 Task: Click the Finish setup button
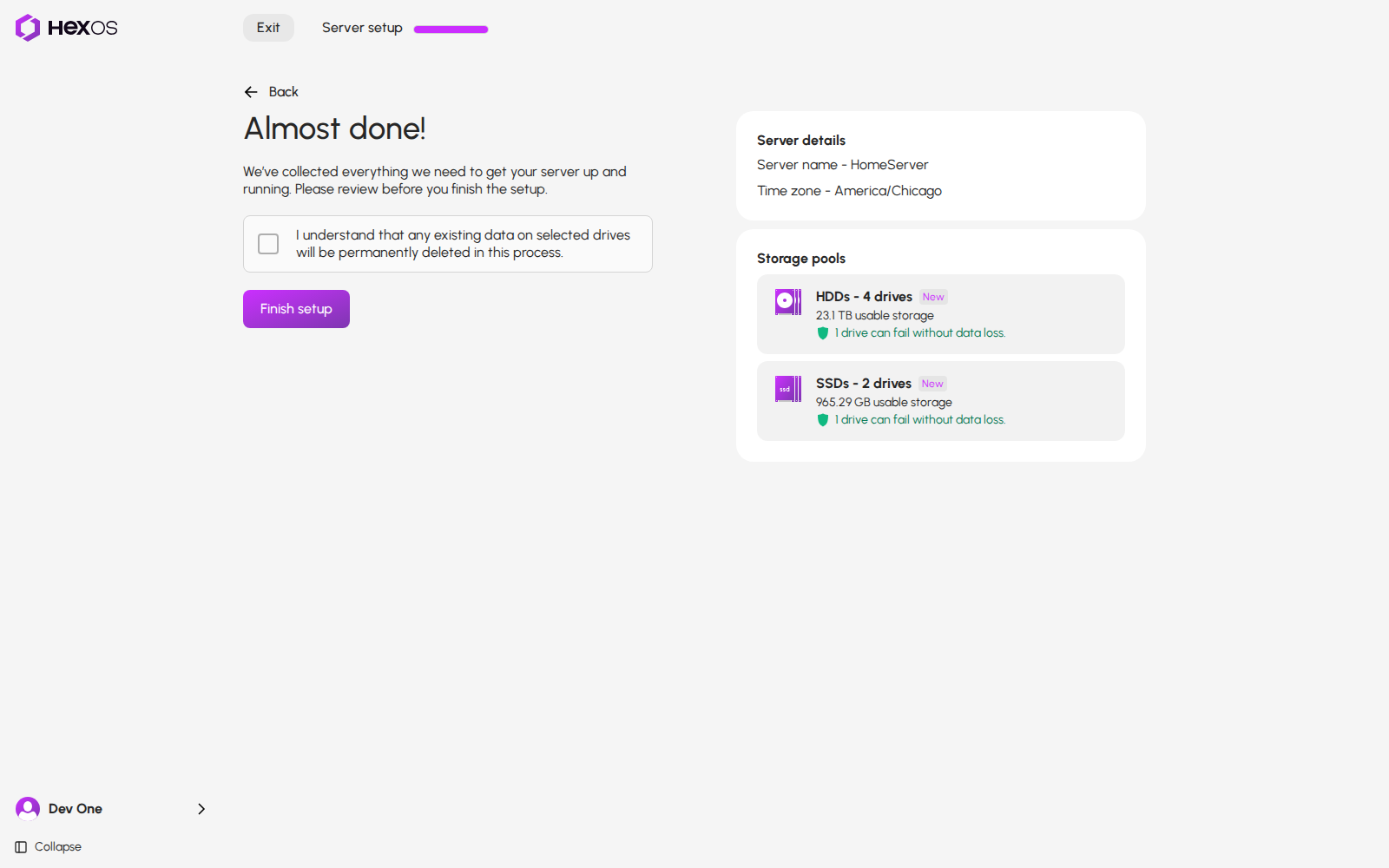tap(296, 309)
